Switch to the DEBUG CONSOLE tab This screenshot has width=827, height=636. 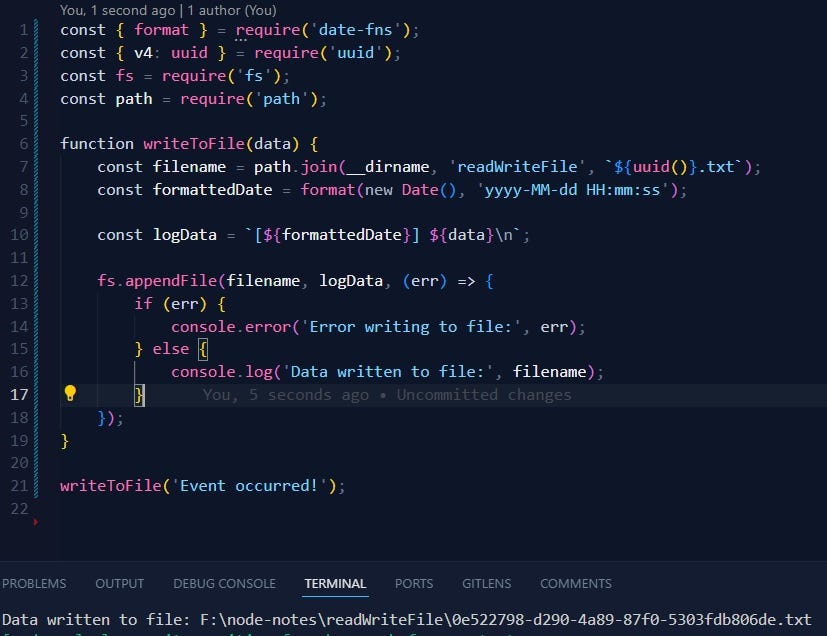click(224, 583)
